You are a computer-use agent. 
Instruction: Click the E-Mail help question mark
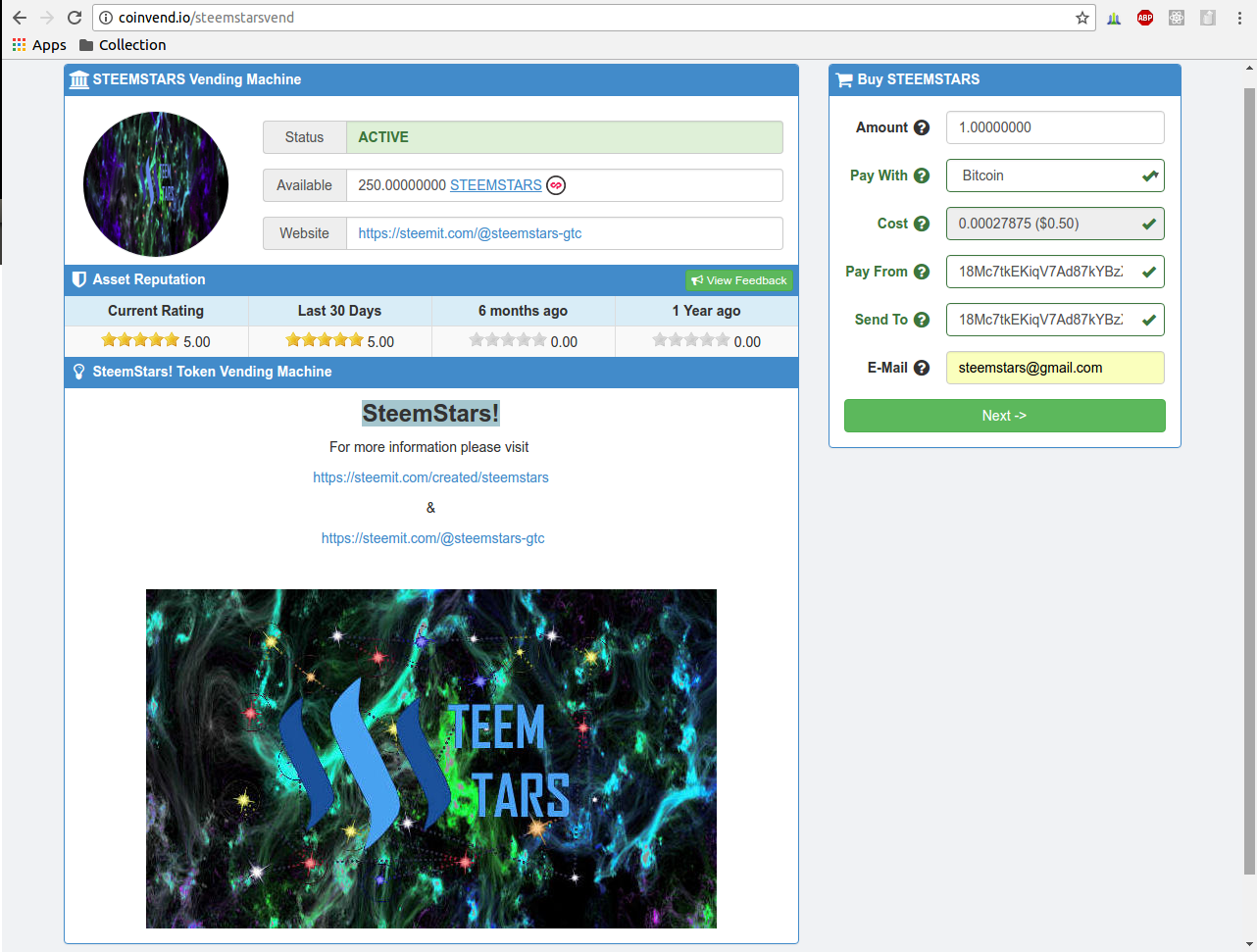point(922,368)
